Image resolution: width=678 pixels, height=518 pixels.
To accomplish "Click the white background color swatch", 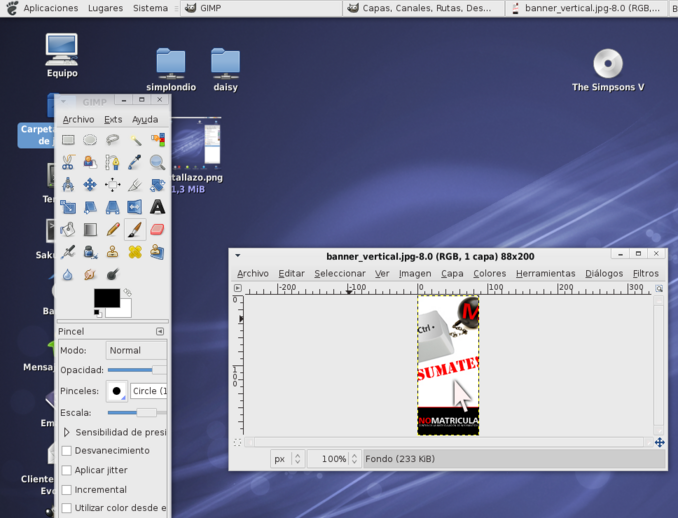I will (x=123, y=311).
